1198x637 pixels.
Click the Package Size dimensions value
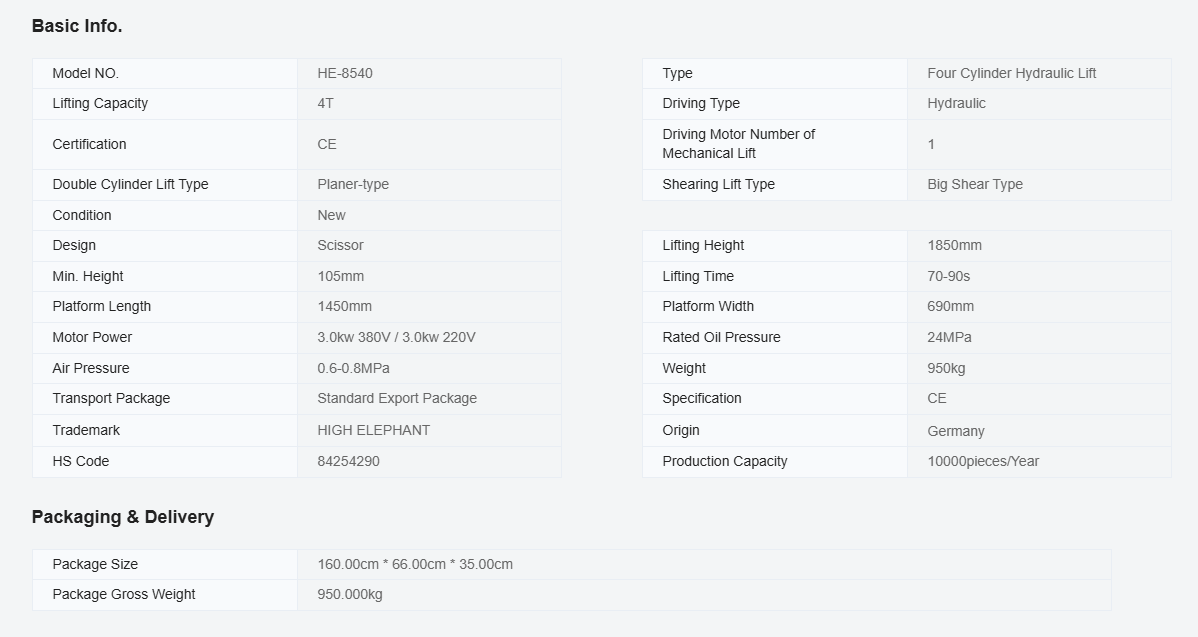click(415, 564)
